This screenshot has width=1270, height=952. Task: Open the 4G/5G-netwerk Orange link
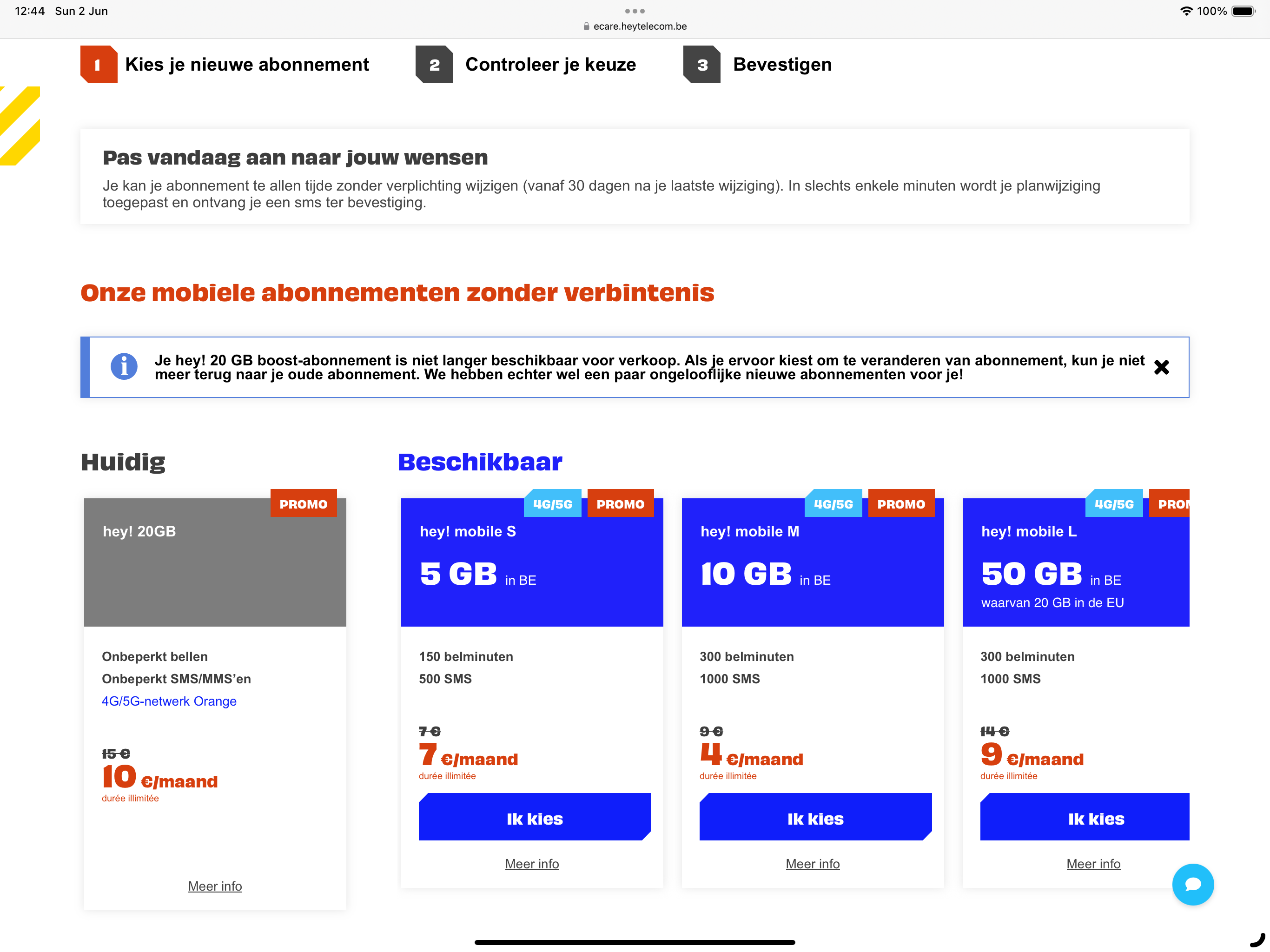[169, 701]
